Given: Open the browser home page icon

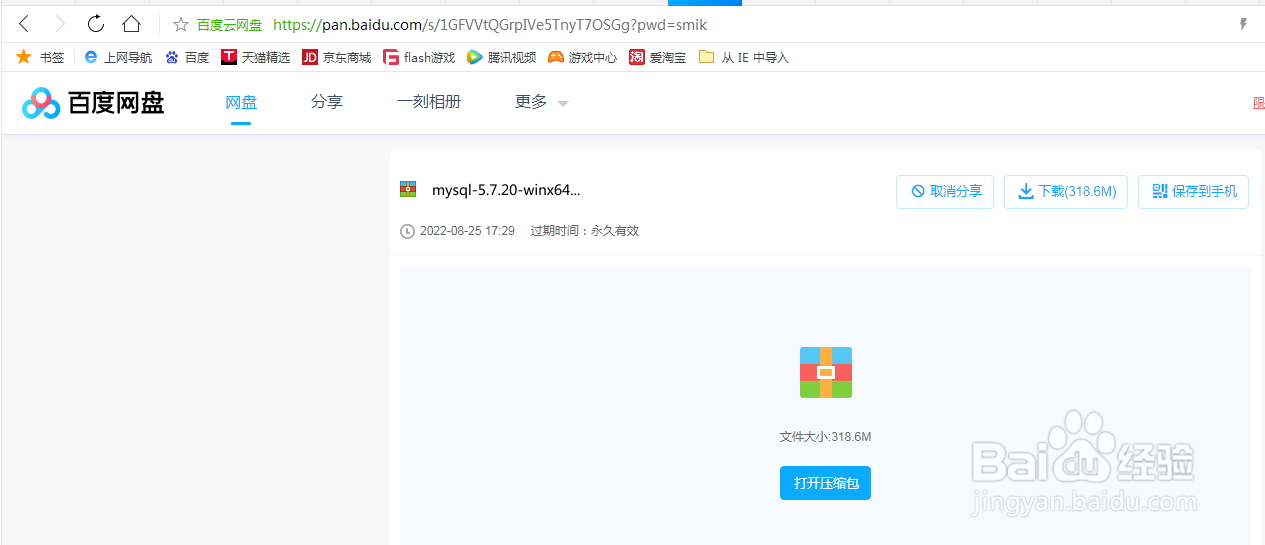Looking at the screenshot, I should coord(131,24).
